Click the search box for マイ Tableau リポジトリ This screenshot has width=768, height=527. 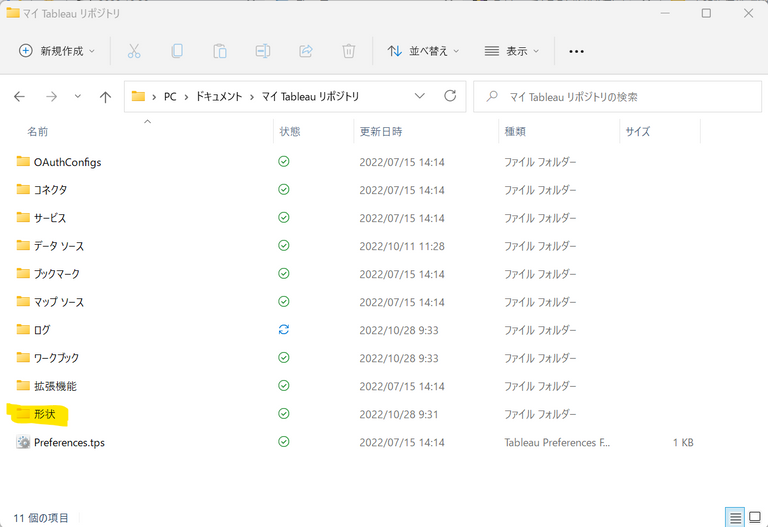coord(617,96)
